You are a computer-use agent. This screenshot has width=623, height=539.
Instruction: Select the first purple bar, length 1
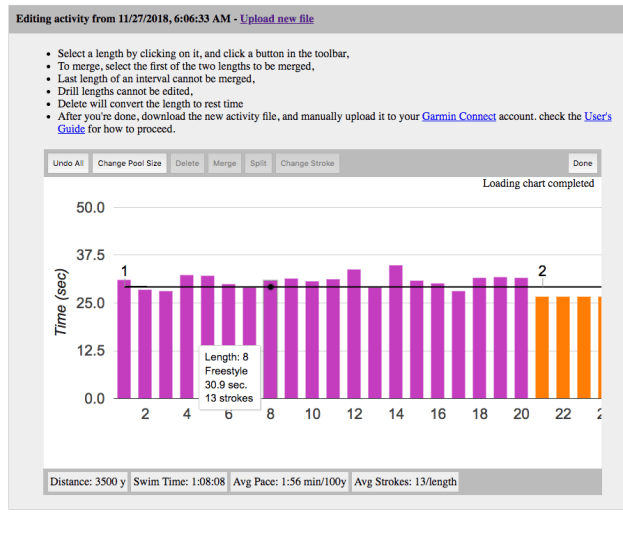click(124, 338)
